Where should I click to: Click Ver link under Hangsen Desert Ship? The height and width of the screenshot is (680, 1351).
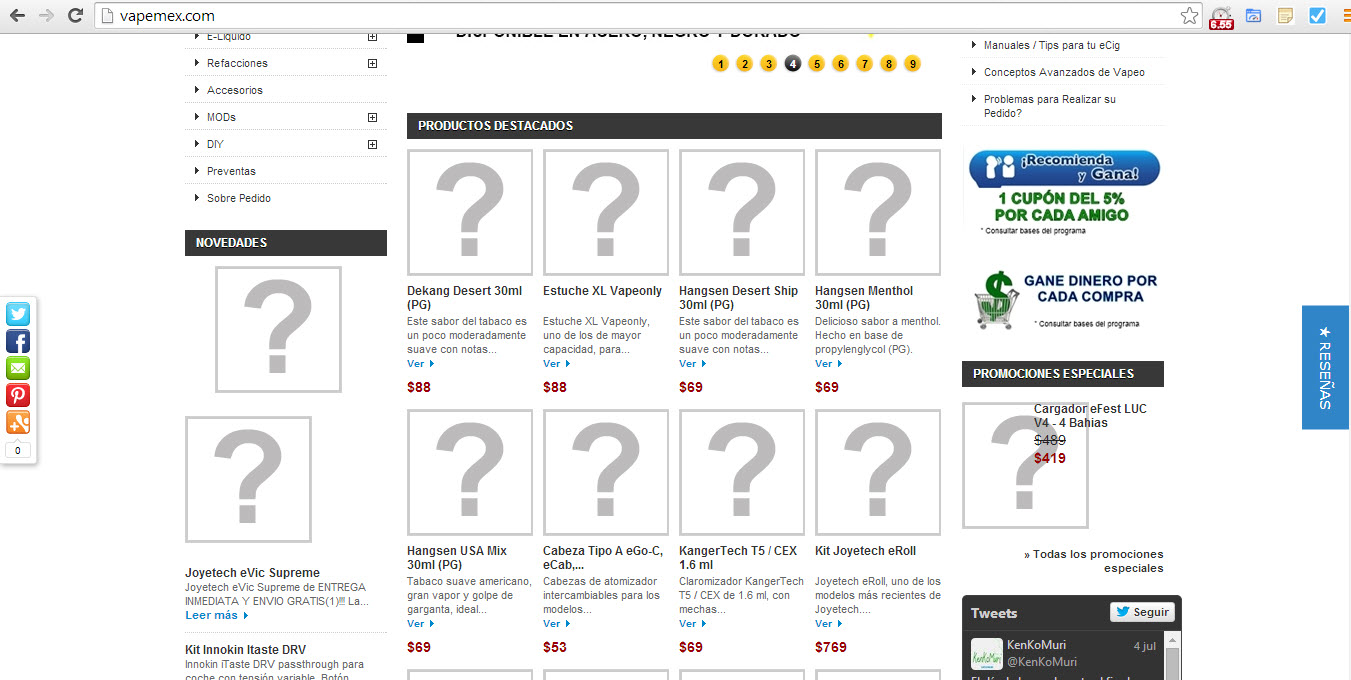point(692,364)
